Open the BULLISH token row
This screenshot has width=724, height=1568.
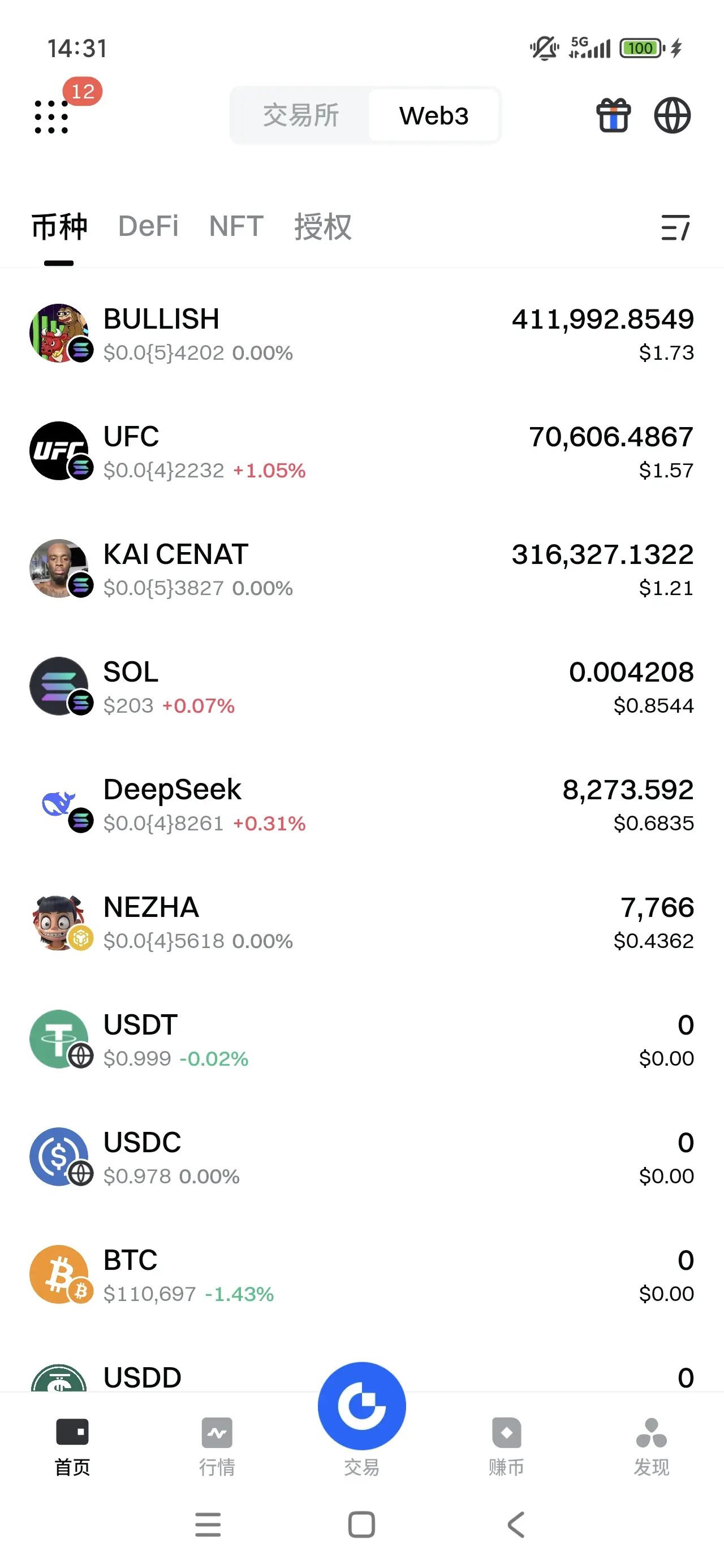tap(361, 334)
